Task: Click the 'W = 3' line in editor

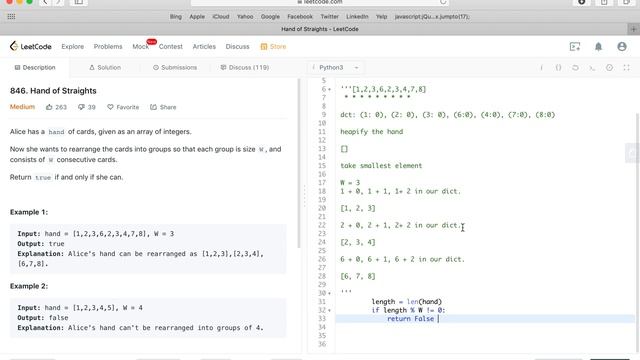Action: [350, 182]
